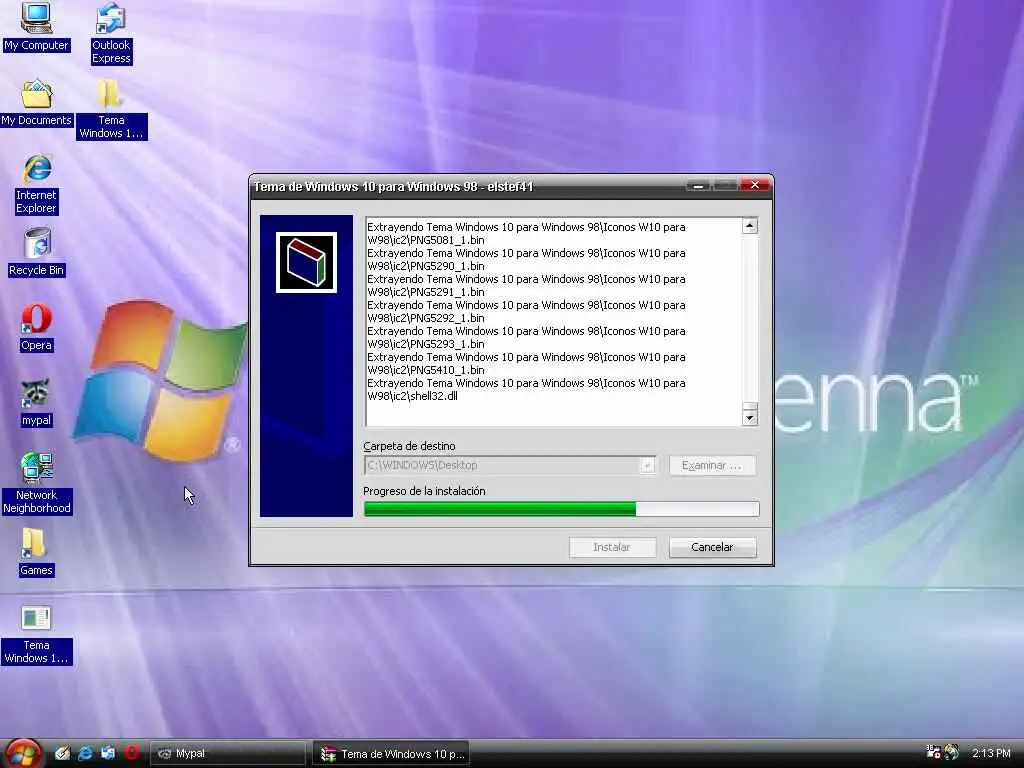The width and height of the screenshot is (1024, 768).
Task: Click the second system tray icon near clock
Action: point(952,753)
